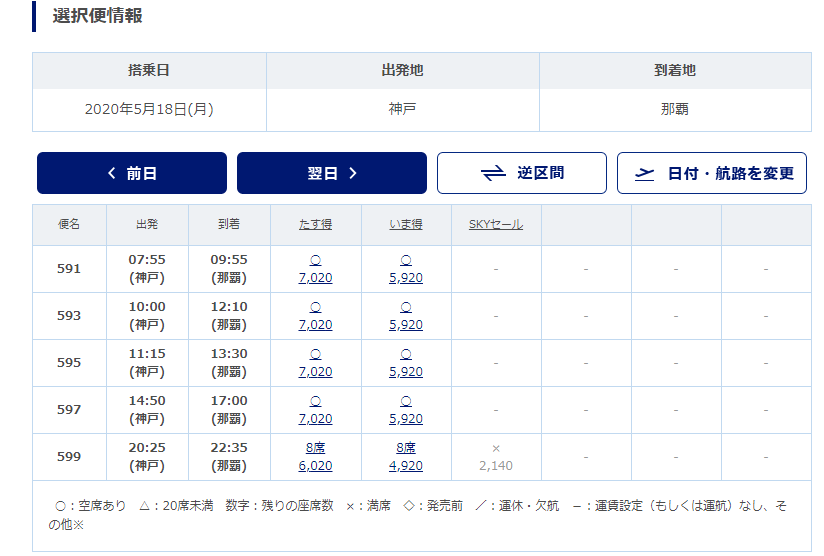This screenshot has width=824, height=556.
Task: Swap route with 逆区間 button
Action: [522, 173]
